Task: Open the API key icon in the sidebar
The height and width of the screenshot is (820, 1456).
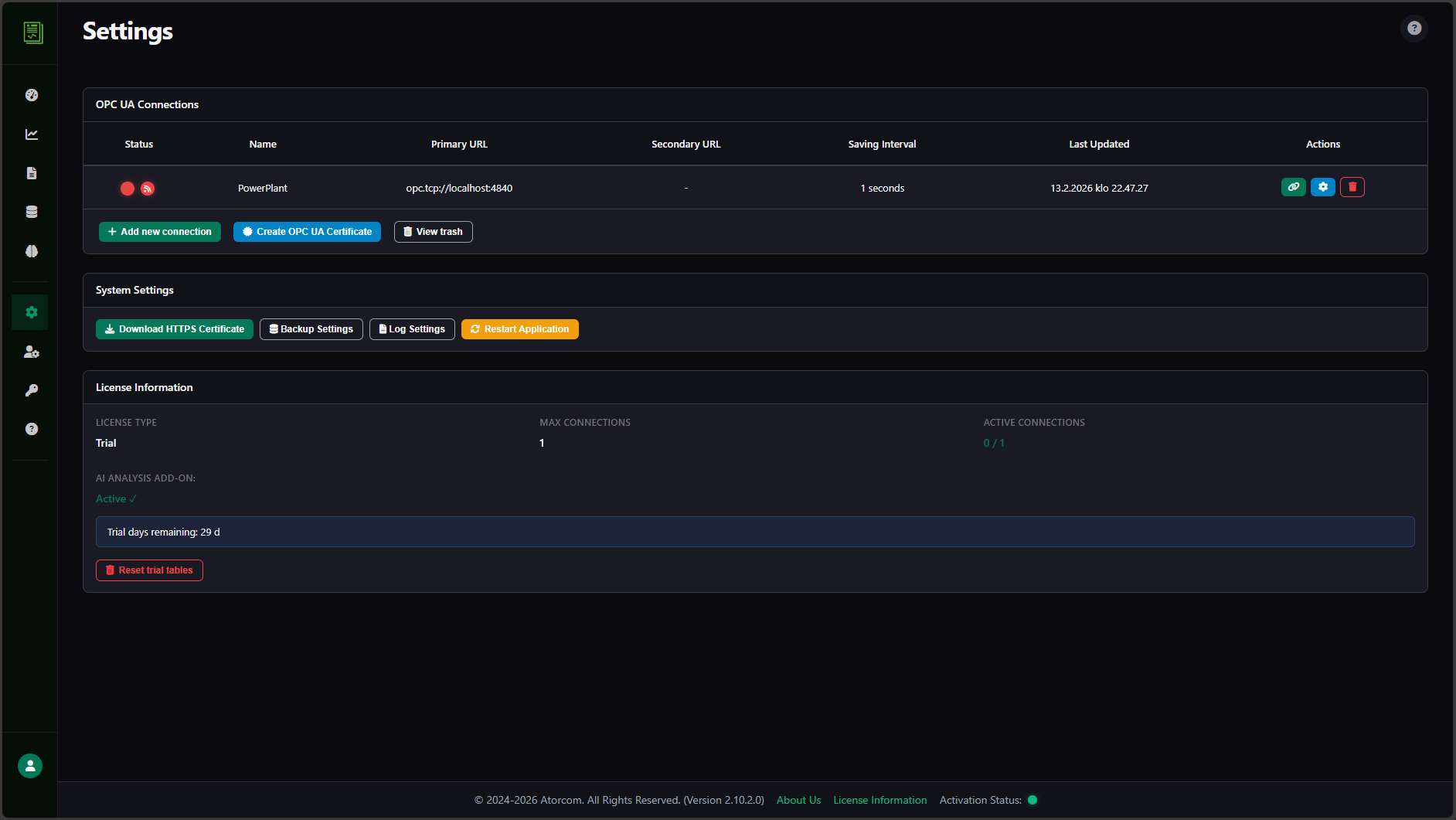Action: (x=31, y=390)
